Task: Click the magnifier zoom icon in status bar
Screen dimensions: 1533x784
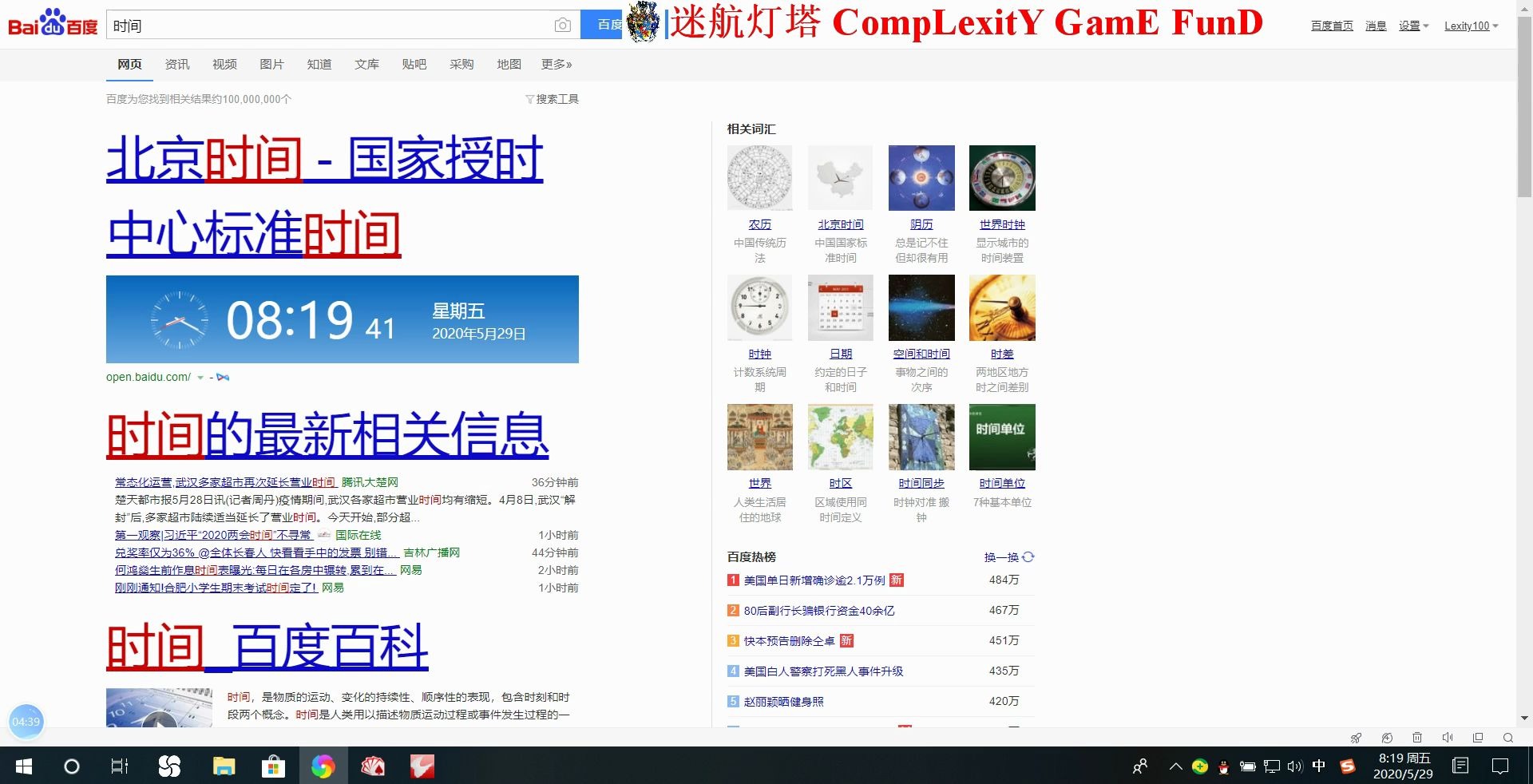Action: point(1508,738)
